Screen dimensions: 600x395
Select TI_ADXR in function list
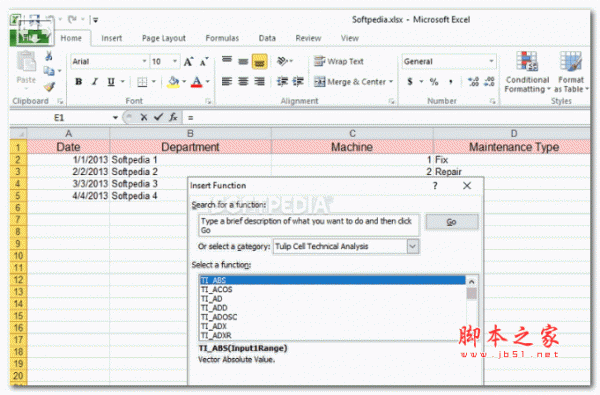[x=333, y=336]
